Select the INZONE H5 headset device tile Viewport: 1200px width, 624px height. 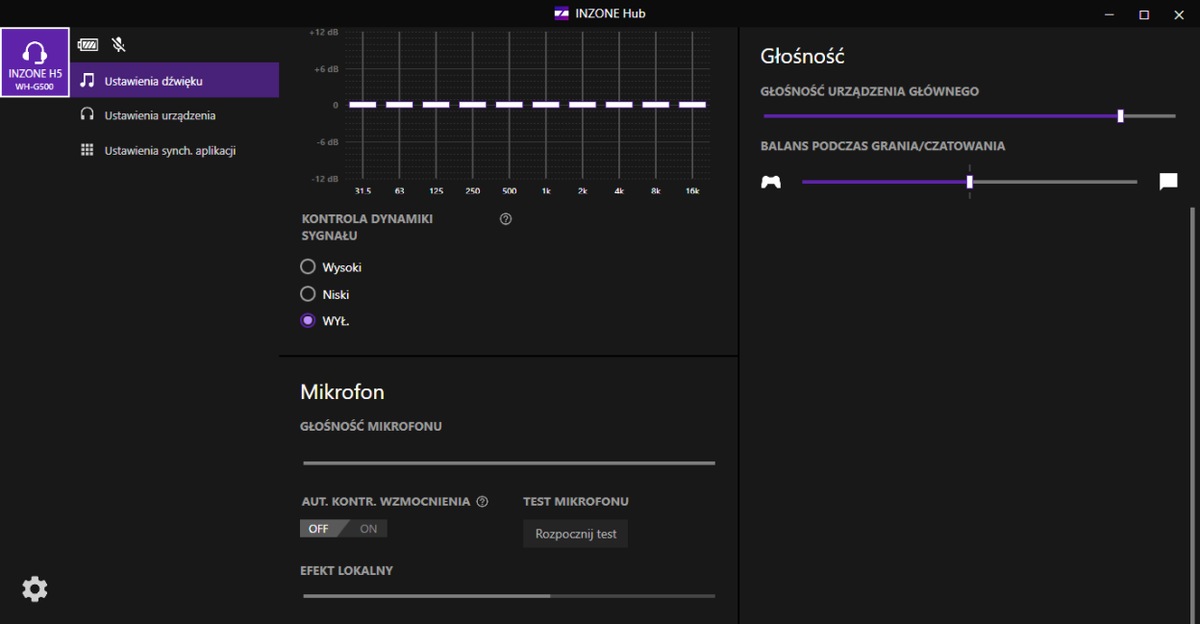click(x=35, y=63)
